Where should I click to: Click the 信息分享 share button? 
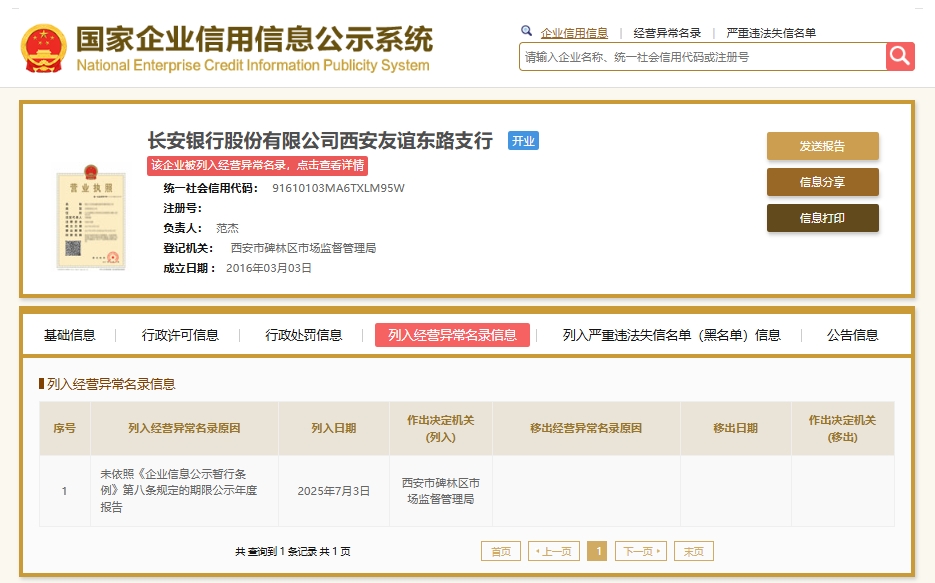(x=822, y=182)
